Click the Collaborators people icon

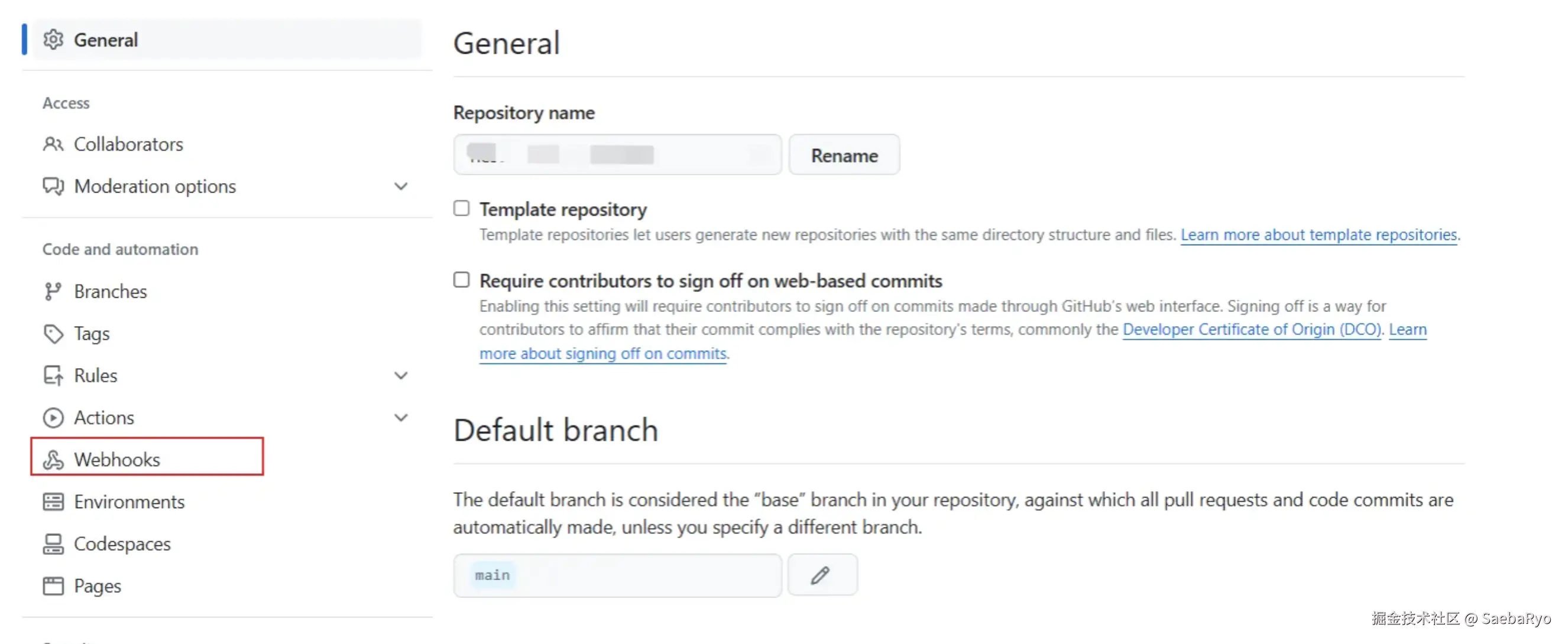point(54,144)
